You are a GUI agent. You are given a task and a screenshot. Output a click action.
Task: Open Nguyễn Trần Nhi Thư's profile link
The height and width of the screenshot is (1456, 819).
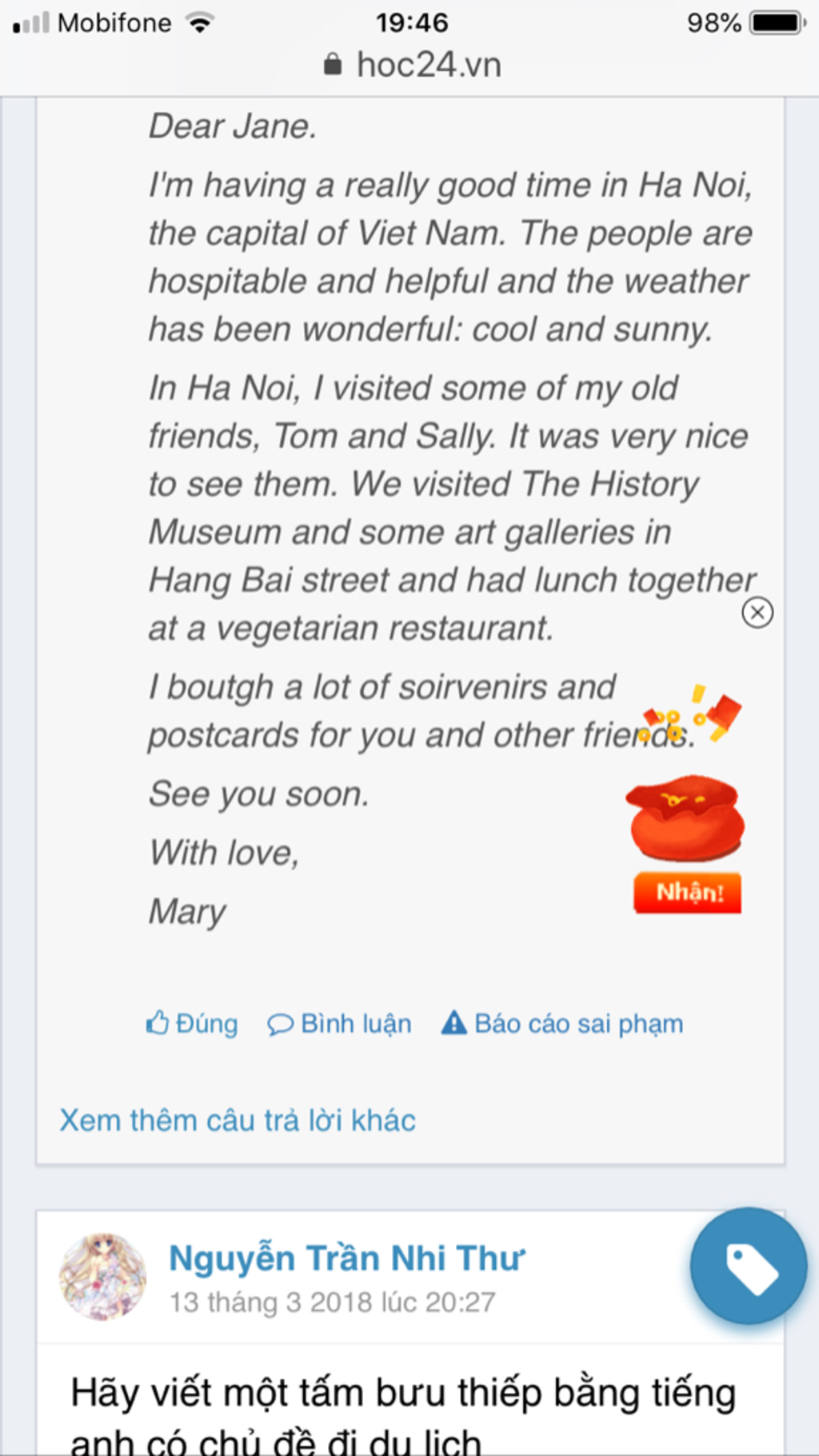pos(346,1258)
